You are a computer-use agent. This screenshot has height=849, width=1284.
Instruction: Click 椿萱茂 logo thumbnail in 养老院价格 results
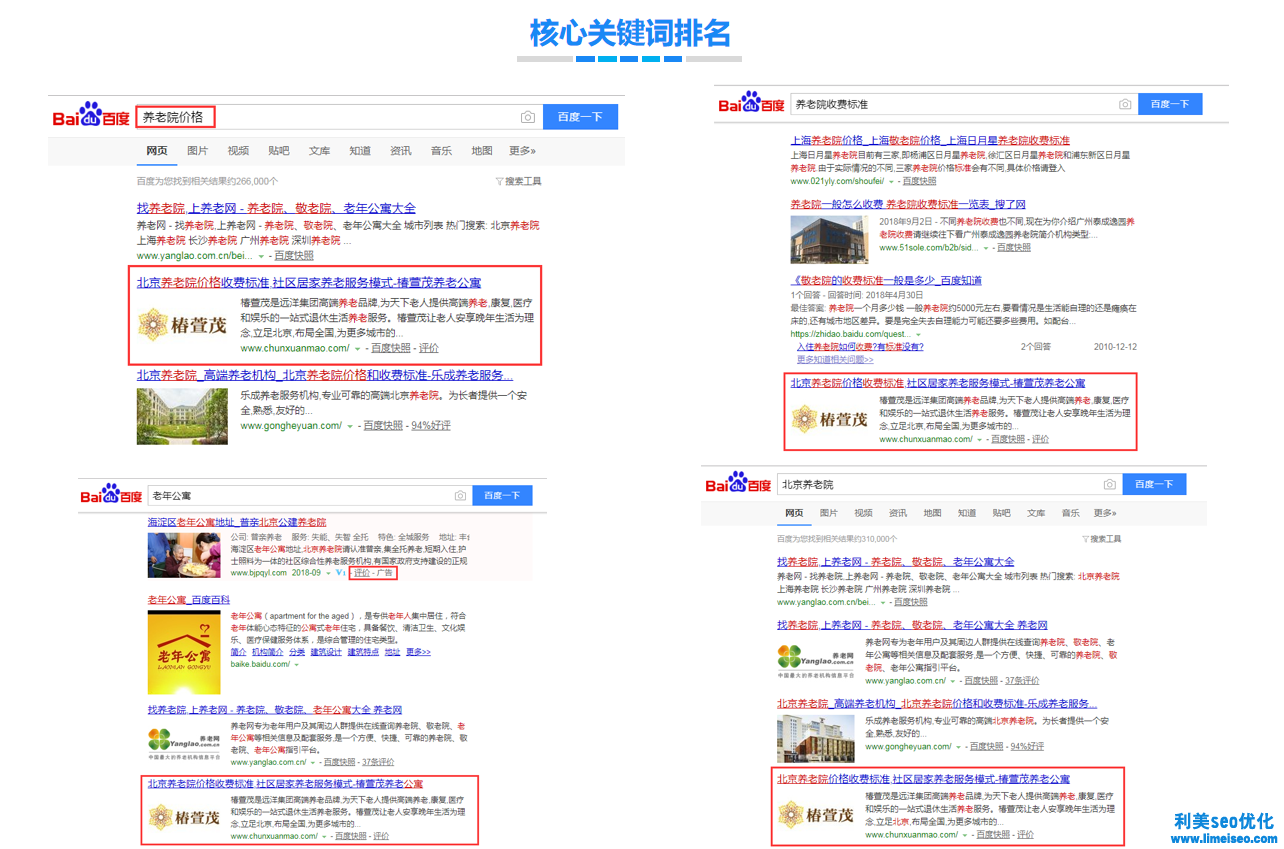point(182,323)
